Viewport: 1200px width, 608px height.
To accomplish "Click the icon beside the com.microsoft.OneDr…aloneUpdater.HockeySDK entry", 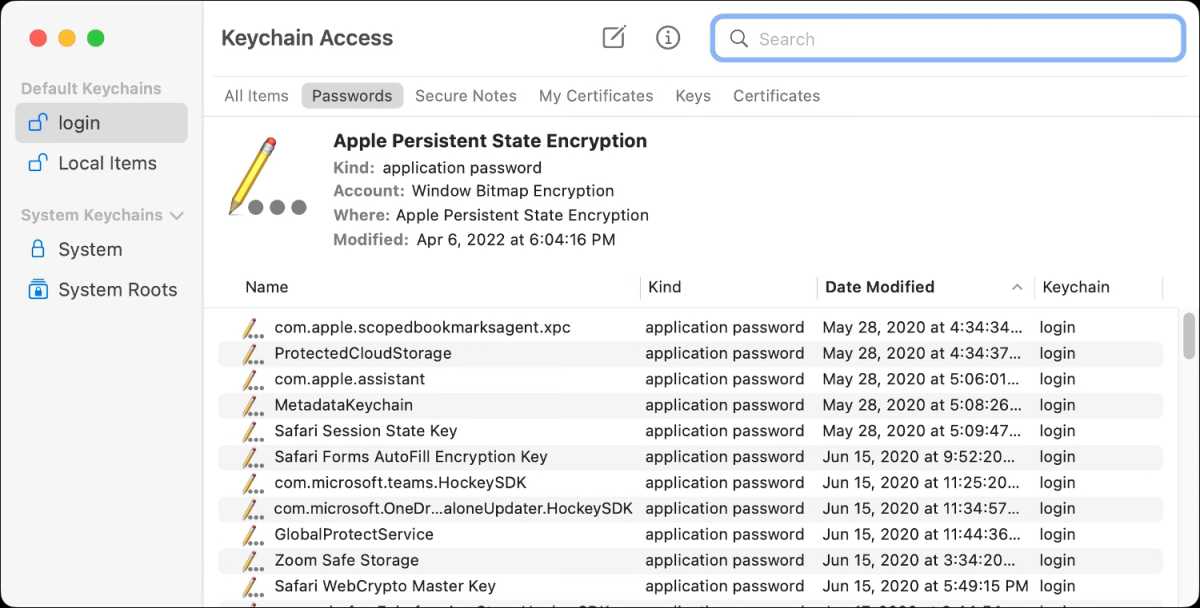I will (252, 508).
